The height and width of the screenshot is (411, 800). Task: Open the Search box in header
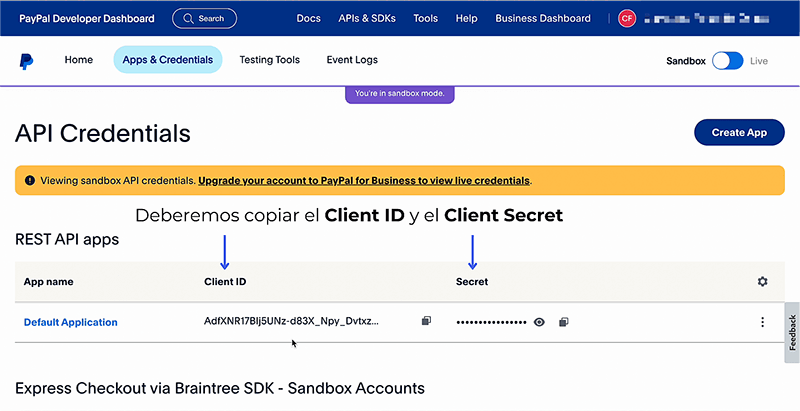pyautogui.click(x=205, y=18)
